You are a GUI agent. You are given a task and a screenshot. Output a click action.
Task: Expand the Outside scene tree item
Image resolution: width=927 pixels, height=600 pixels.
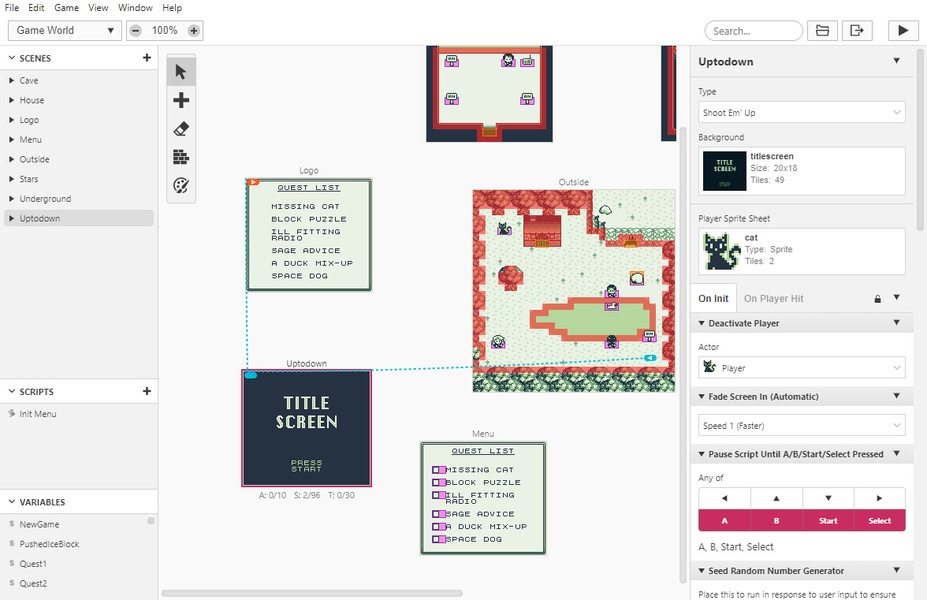pyautogui.click(x=12, y=160)
